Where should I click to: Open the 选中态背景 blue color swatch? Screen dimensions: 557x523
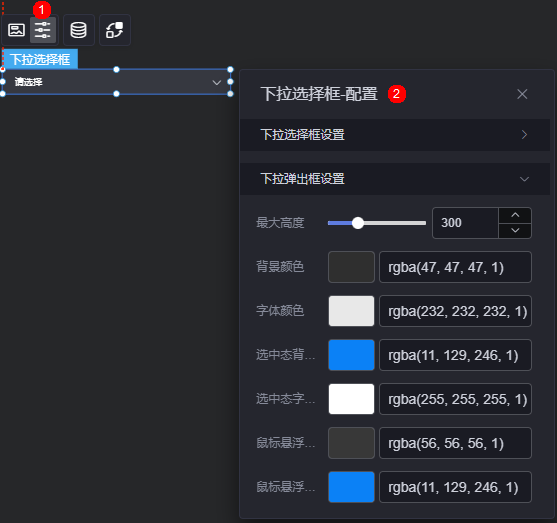click(351, 355)
